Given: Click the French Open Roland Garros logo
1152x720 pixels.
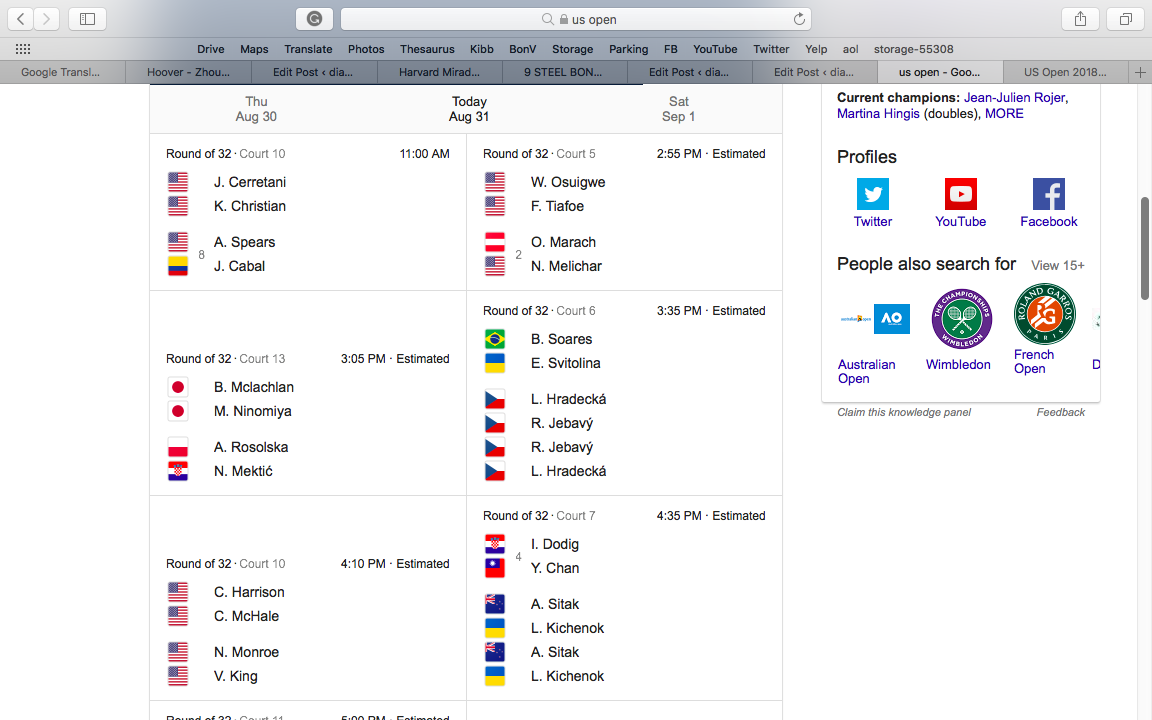Looking at the screenshot, I should pos(1044,315).
